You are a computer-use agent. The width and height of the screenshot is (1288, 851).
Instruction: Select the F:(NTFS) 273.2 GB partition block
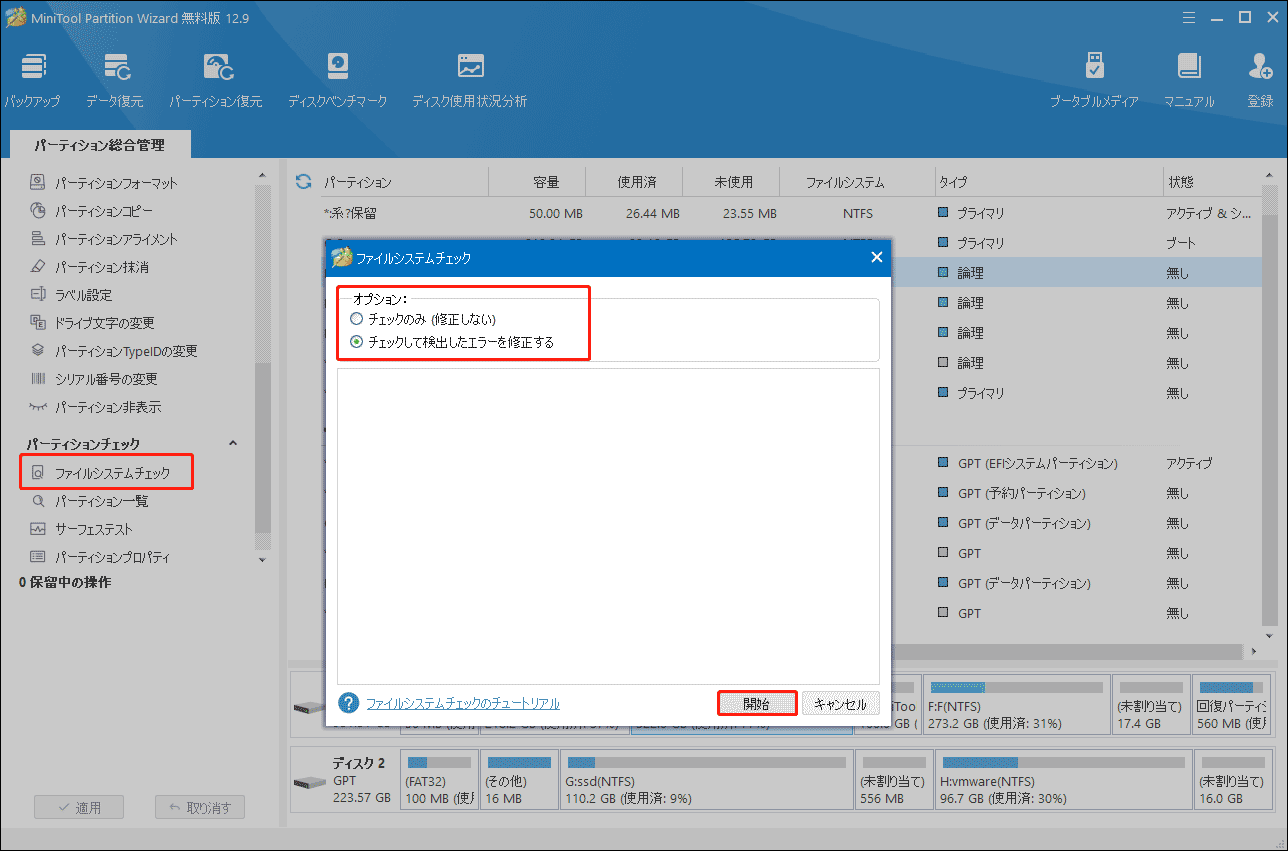point(1016,706)
